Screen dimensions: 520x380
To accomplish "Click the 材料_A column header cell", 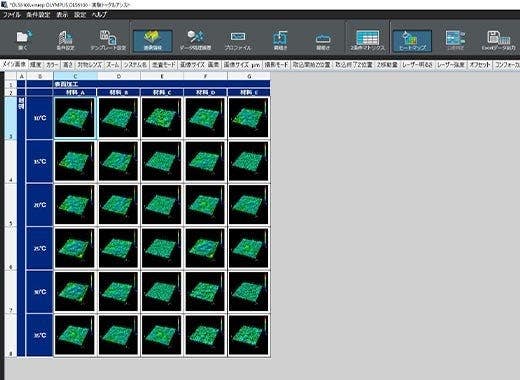I will pos(75,92).
